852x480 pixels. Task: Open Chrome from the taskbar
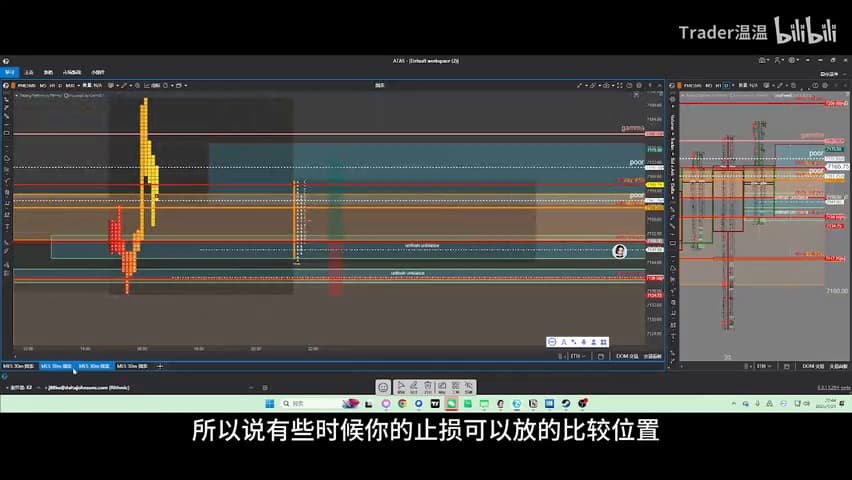point(402,403)
